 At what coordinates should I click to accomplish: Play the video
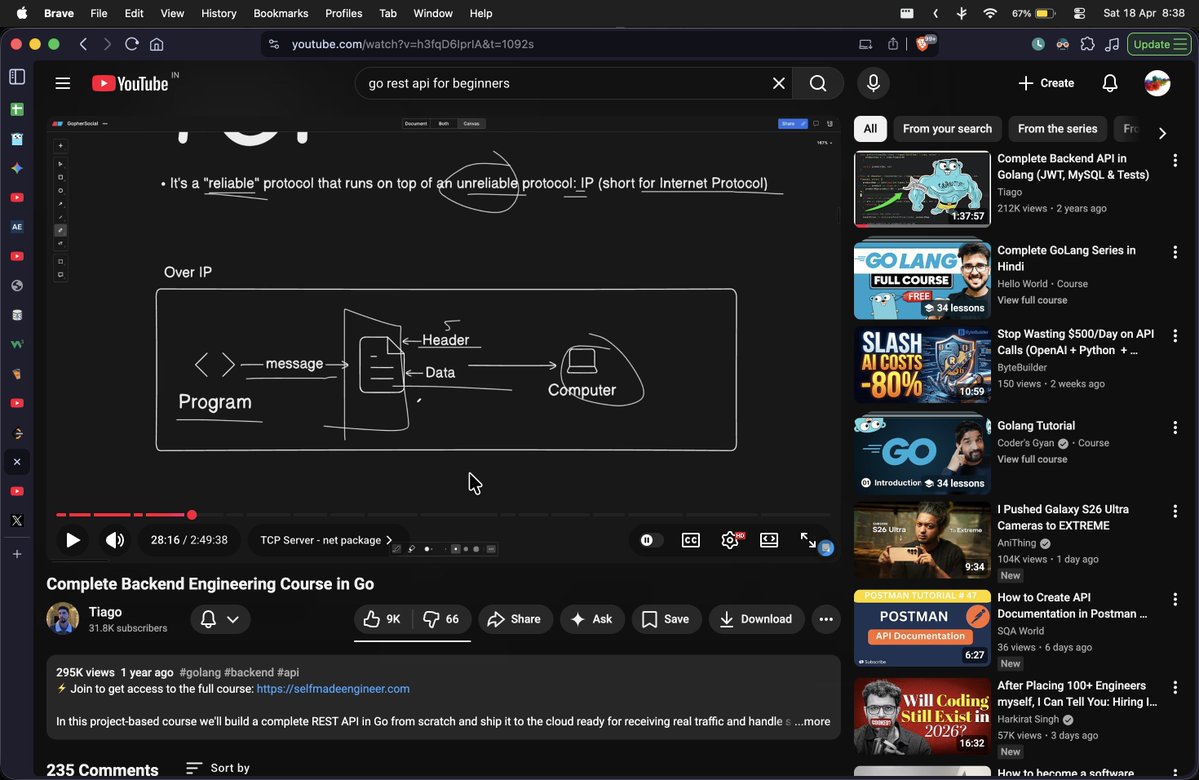(x=73, y=540)
